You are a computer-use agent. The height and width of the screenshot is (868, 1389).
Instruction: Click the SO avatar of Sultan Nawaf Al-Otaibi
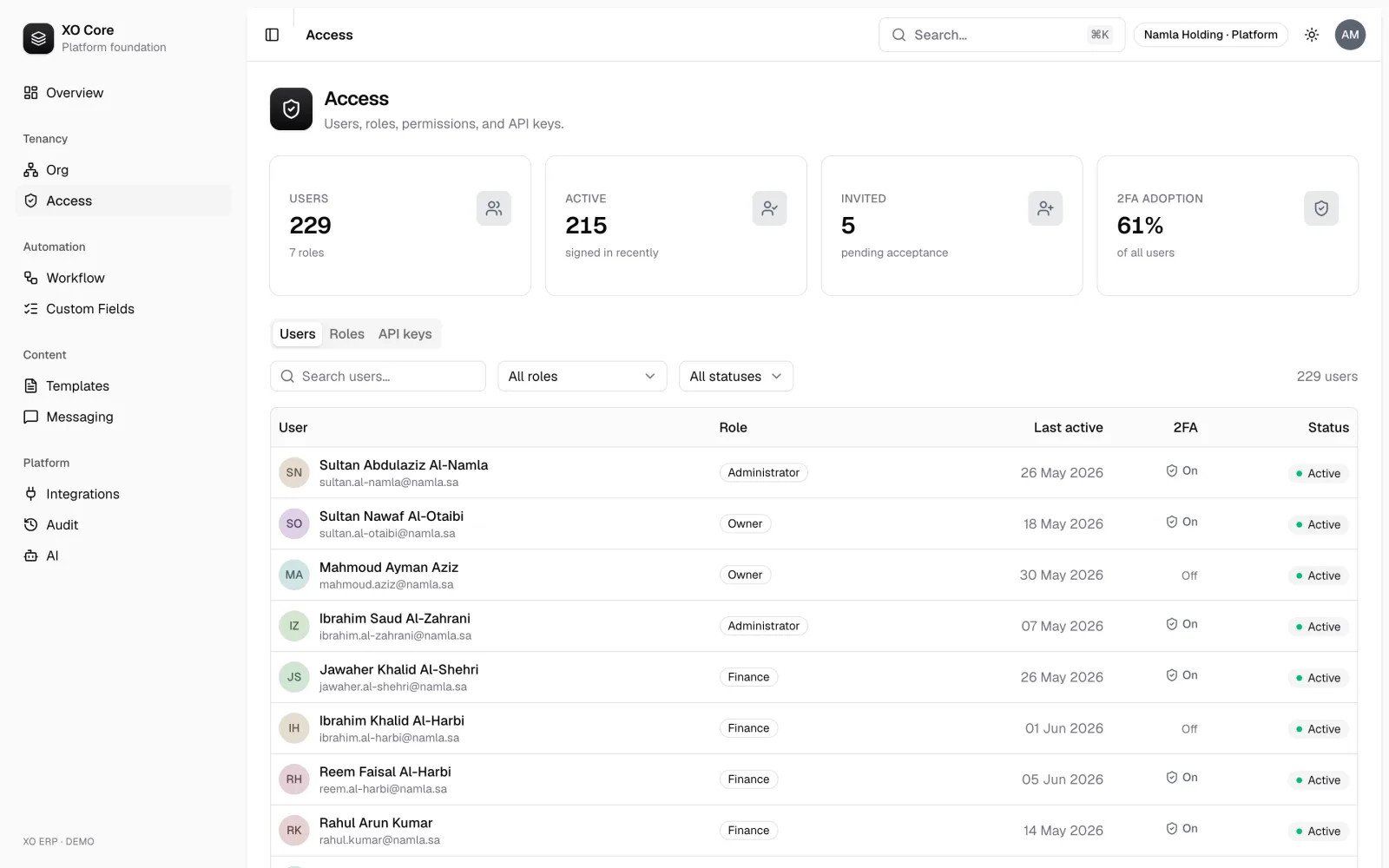[294, 523]
